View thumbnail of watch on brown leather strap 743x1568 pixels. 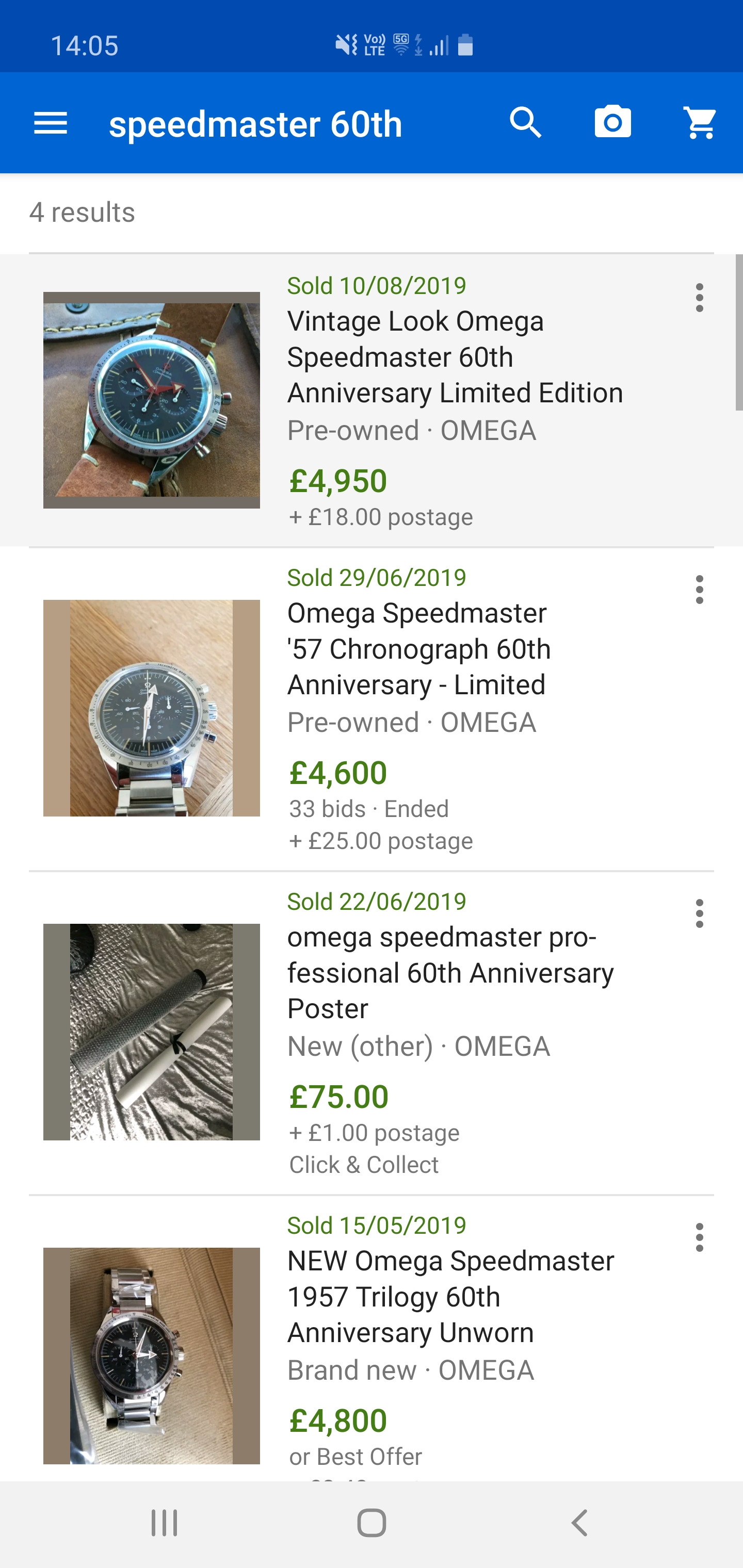tap(152, 400)
